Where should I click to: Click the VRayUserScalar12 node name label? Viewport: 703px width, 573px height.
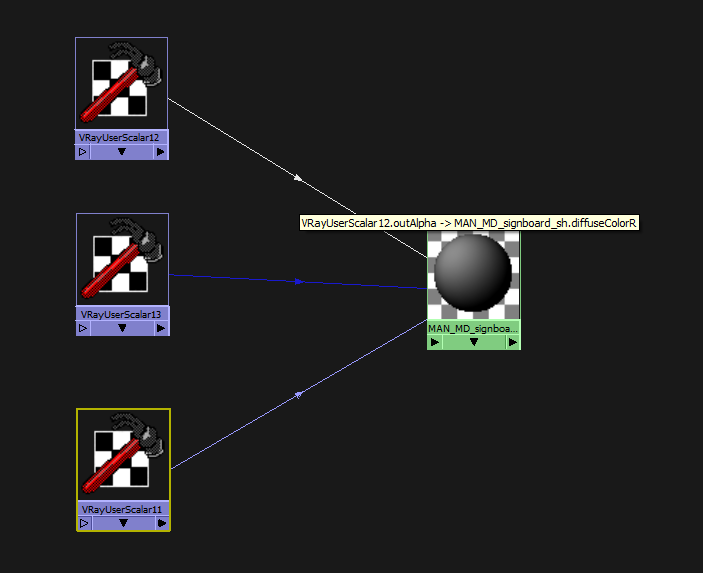119,138
